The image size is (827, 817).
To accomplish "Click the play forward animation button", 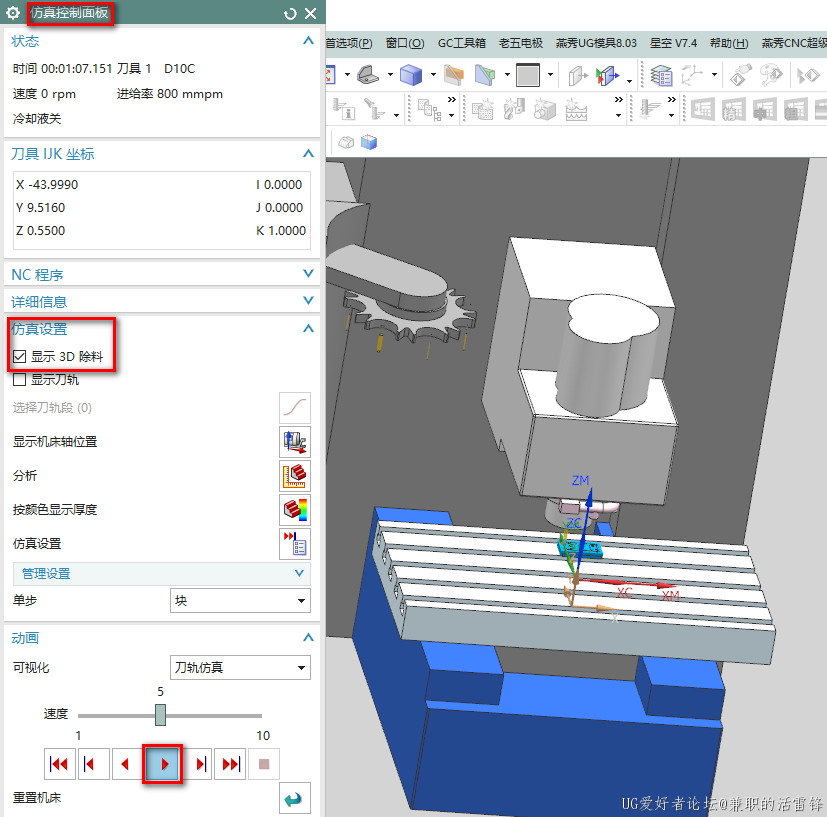I will [x=162, y=765].
